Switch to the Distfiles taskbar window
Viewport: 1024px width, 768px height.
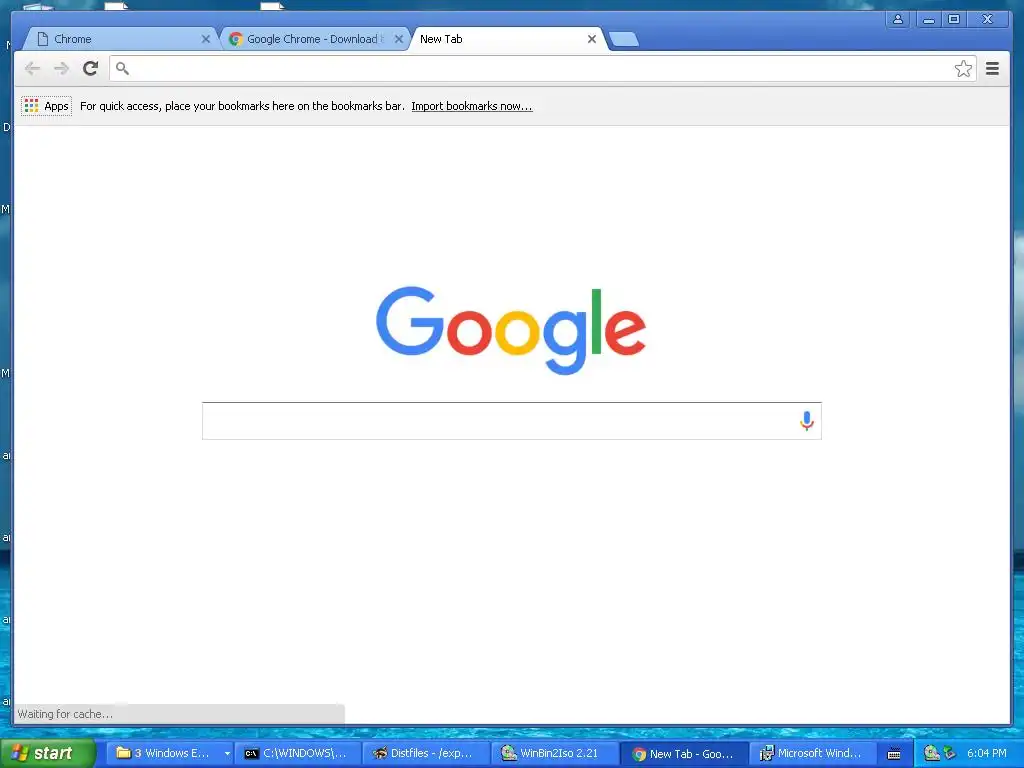click(427, 754)
